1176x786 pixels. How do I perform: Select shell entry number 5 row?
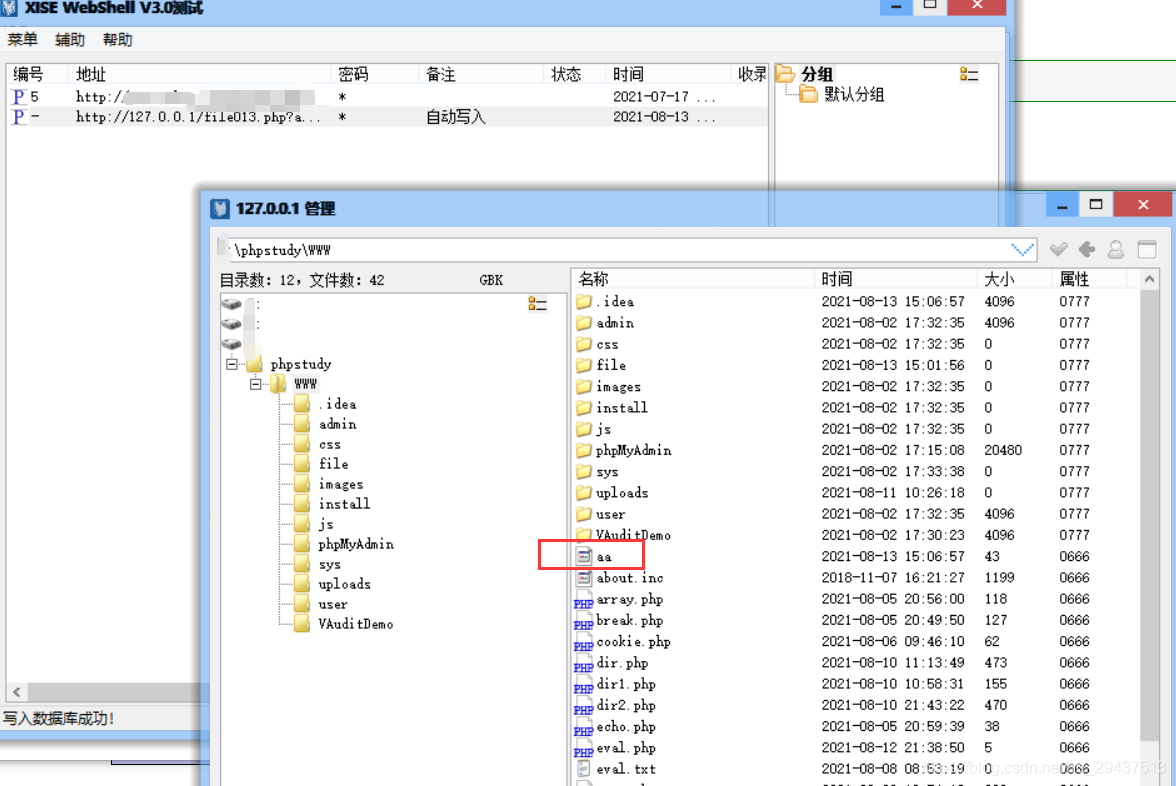[388, 97]
